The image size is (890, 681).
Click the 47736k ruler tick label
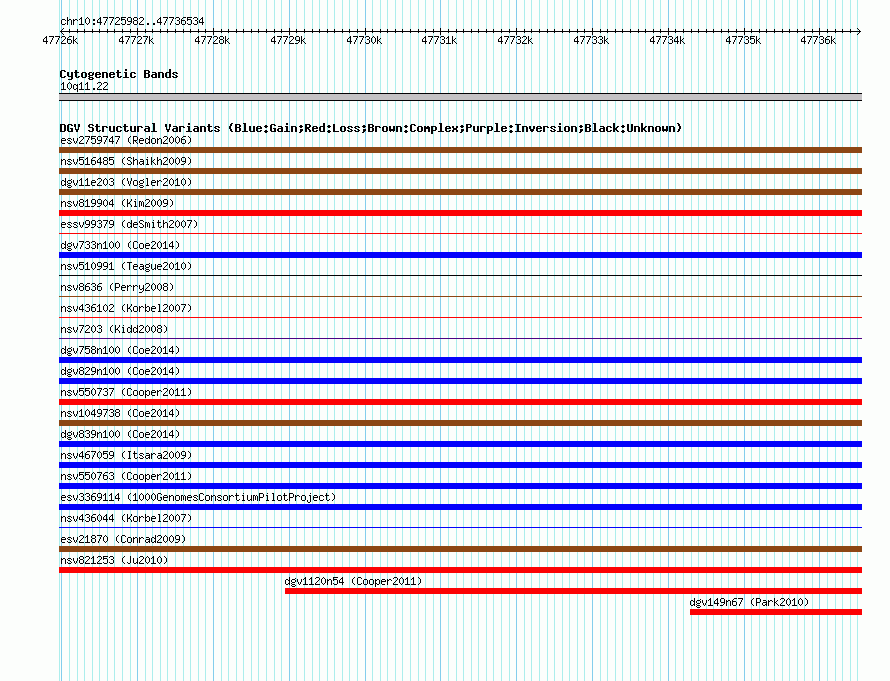tap(818, 40)
